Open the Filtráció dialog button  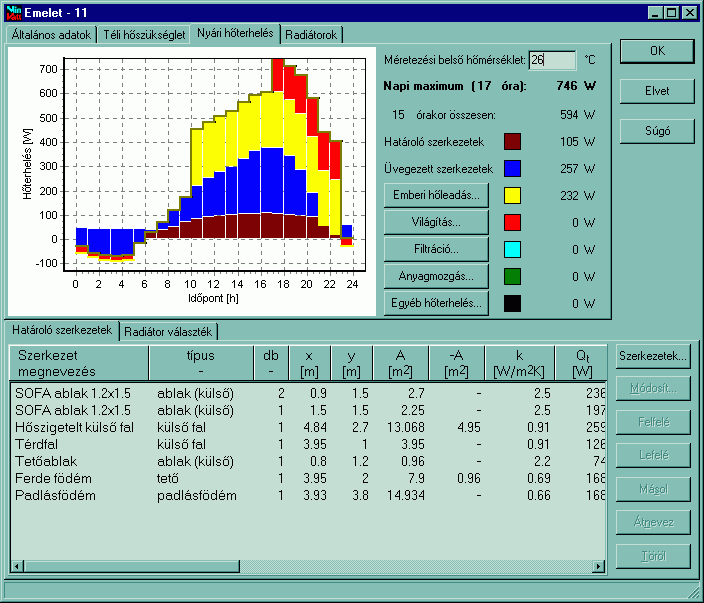click(436, 249)
